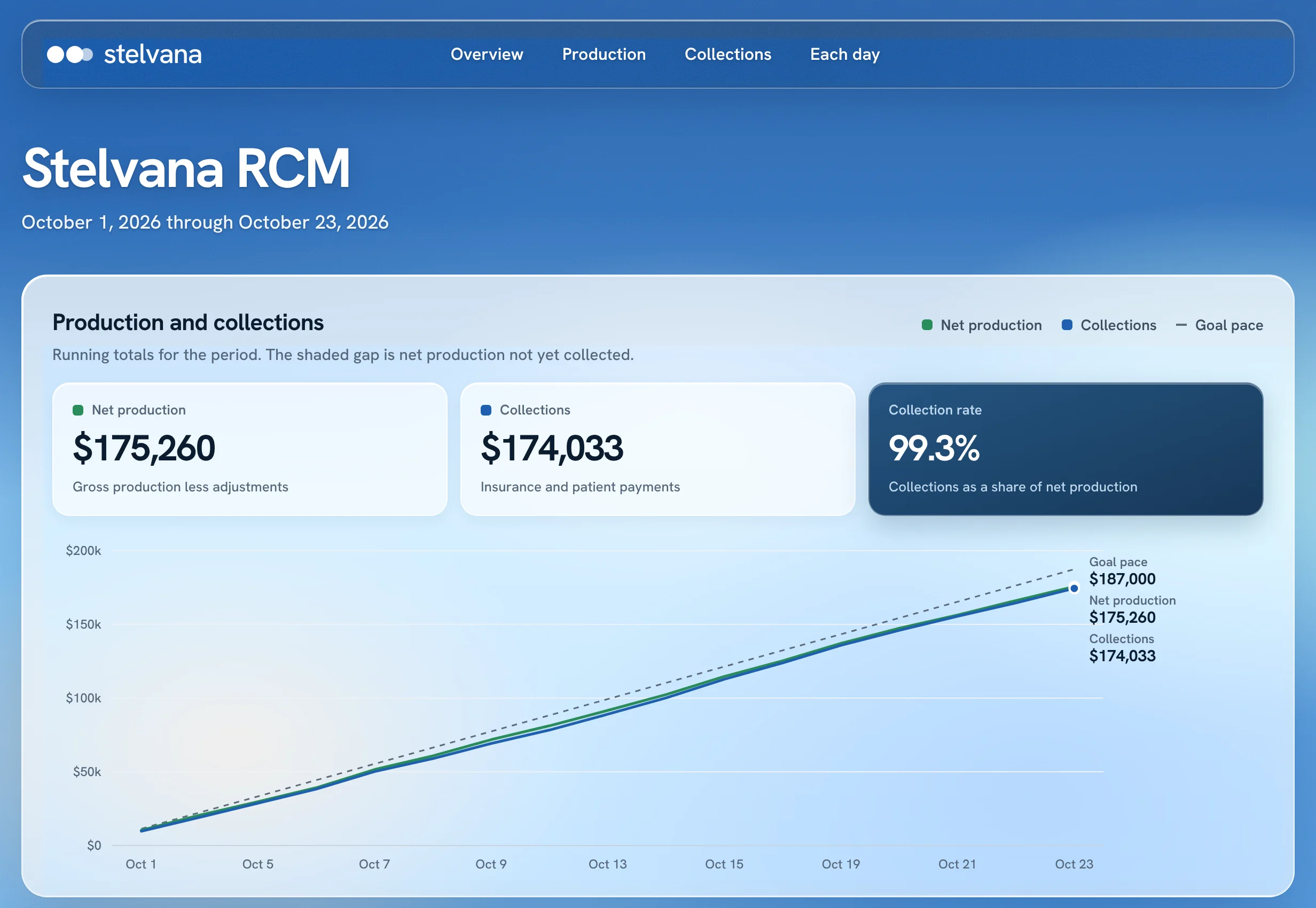Image resolution: width=1316 pixels, height=908 pixels.
Task: Click the Insurance and patient payments caption
Action: click(x=581, y=487)
